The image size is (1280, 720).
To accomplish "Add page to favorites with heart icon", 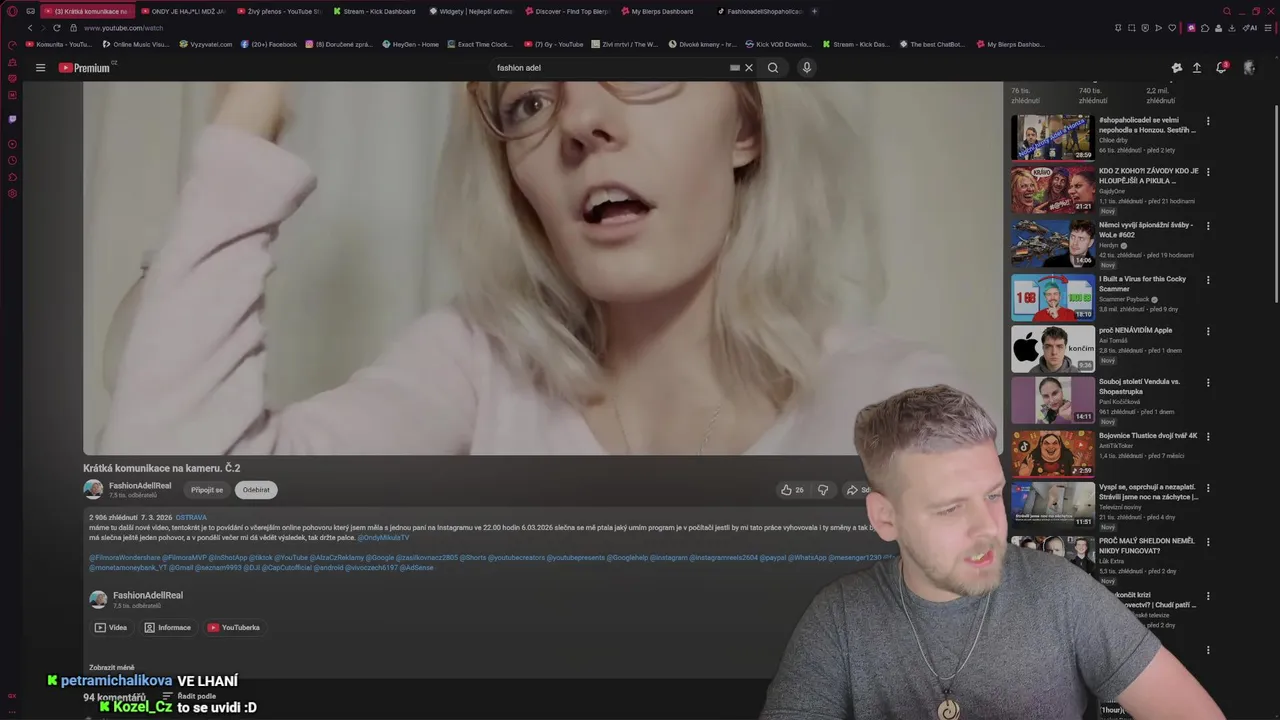I will [x=1172, y=28].
